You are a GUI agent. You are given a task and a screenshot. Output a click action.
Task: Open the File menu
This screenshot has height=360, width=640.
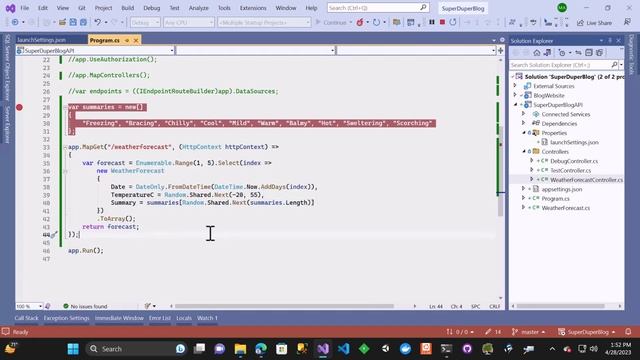[x=25, y=8]
